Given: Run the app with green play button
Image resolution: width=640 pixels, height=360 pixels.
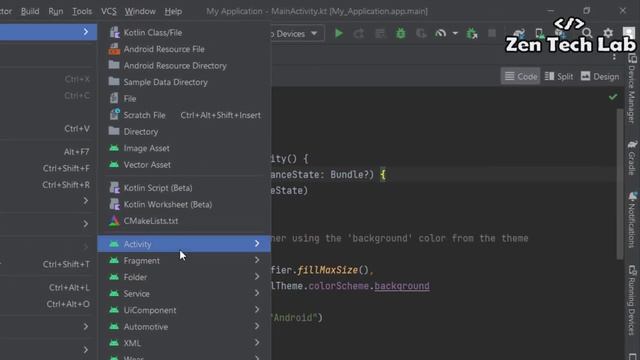Looking at the screenshot, I should (x=338, y=33).
